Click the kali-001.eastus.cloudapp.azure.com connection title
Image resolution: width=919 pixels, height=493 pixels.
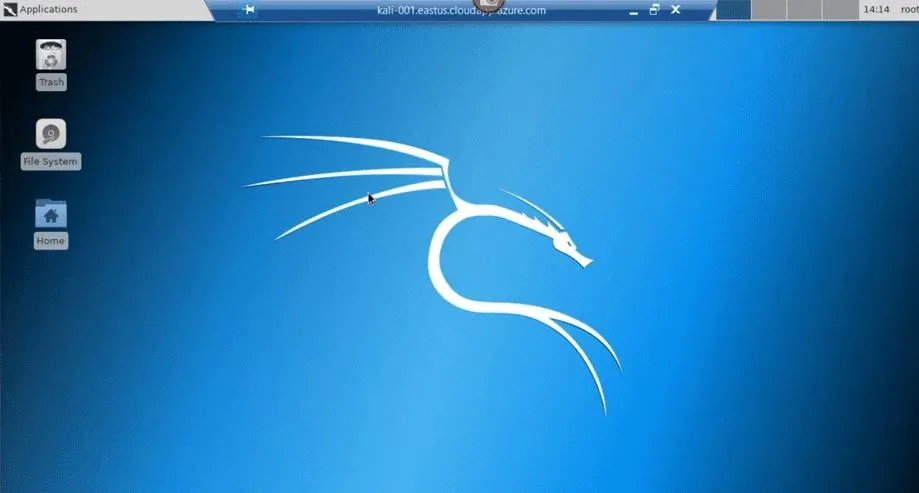461,10
